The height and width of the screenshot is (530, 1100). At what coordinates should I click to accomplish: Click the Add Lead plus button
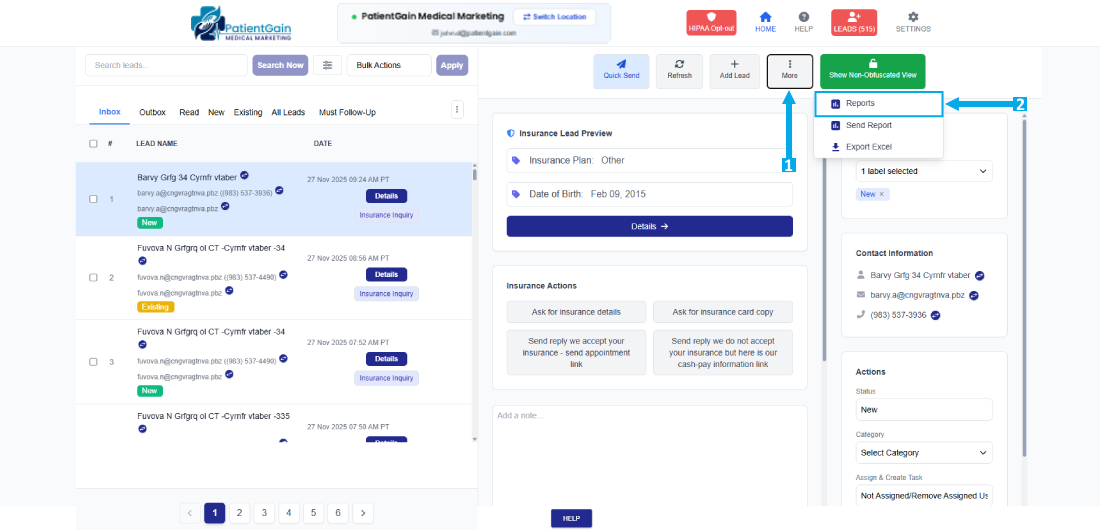point(734,71)
